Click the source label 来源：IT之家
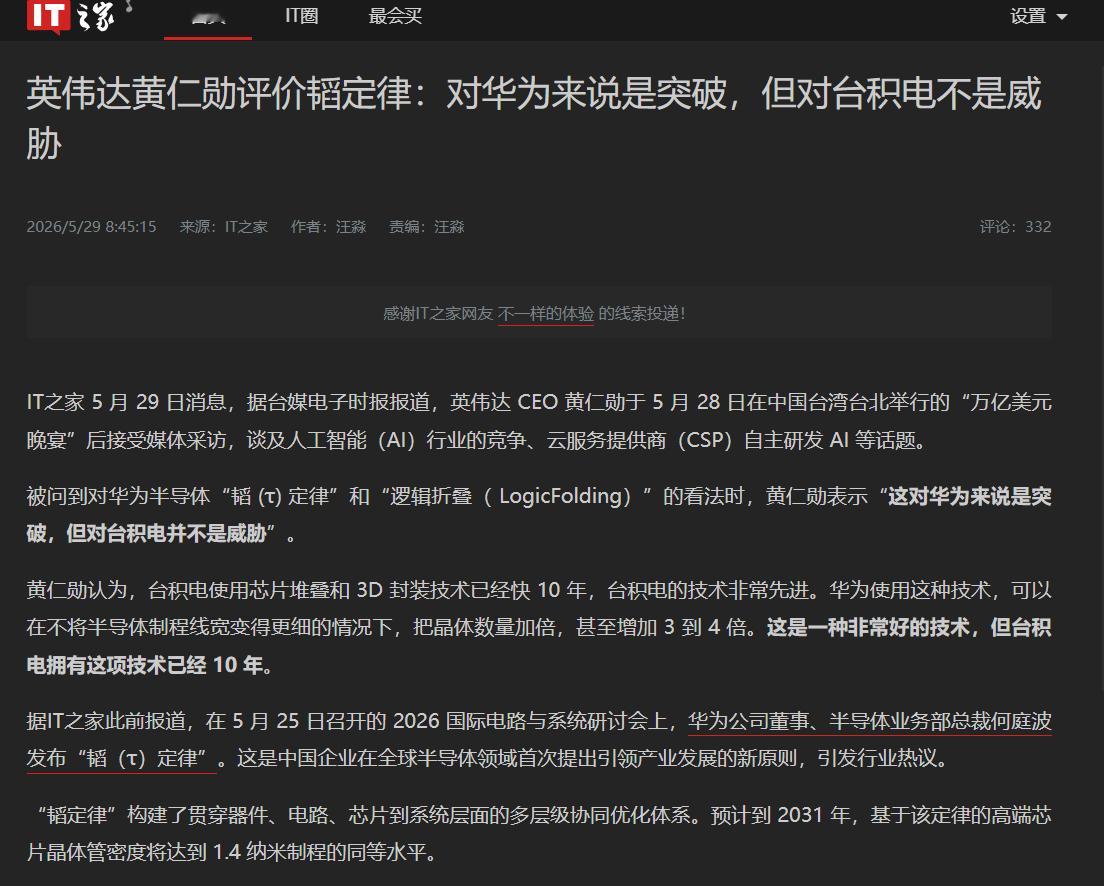This screenshot has height=886, width=1104. tap(223, 227)
